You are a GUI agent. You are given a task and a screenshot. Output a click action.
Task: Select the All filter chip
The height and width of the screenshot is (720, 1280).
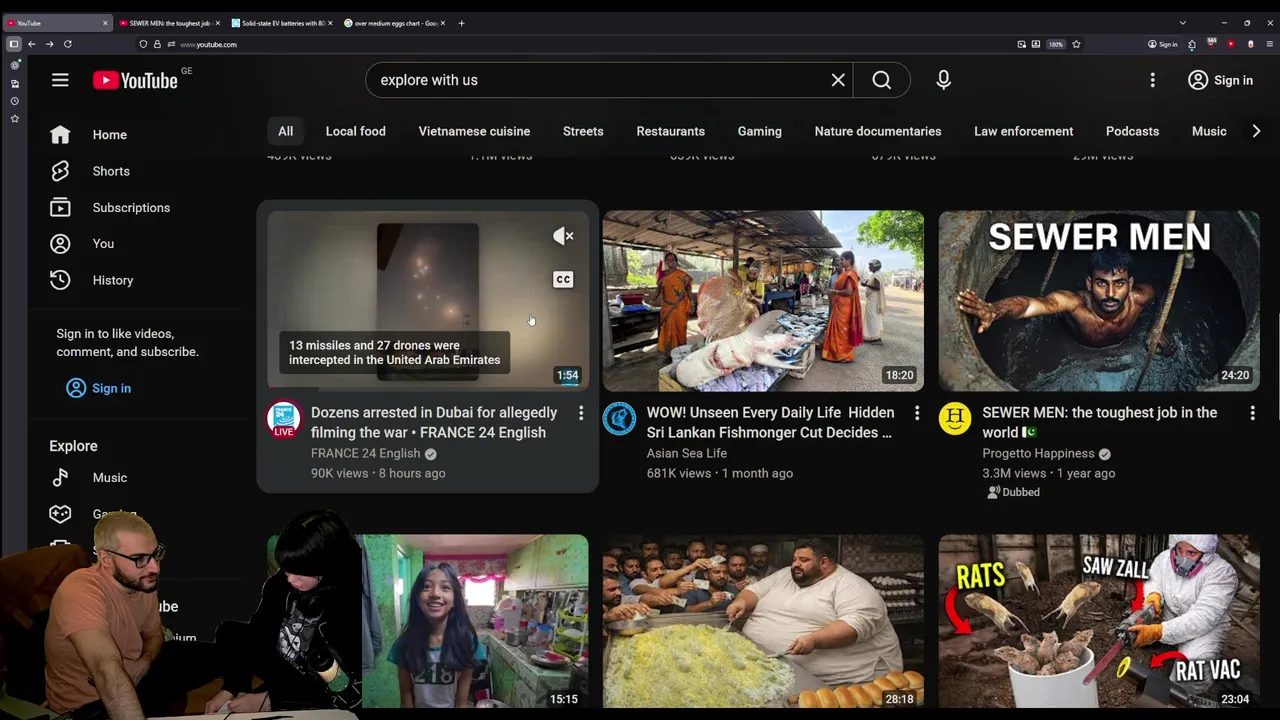tap(286, 131)
